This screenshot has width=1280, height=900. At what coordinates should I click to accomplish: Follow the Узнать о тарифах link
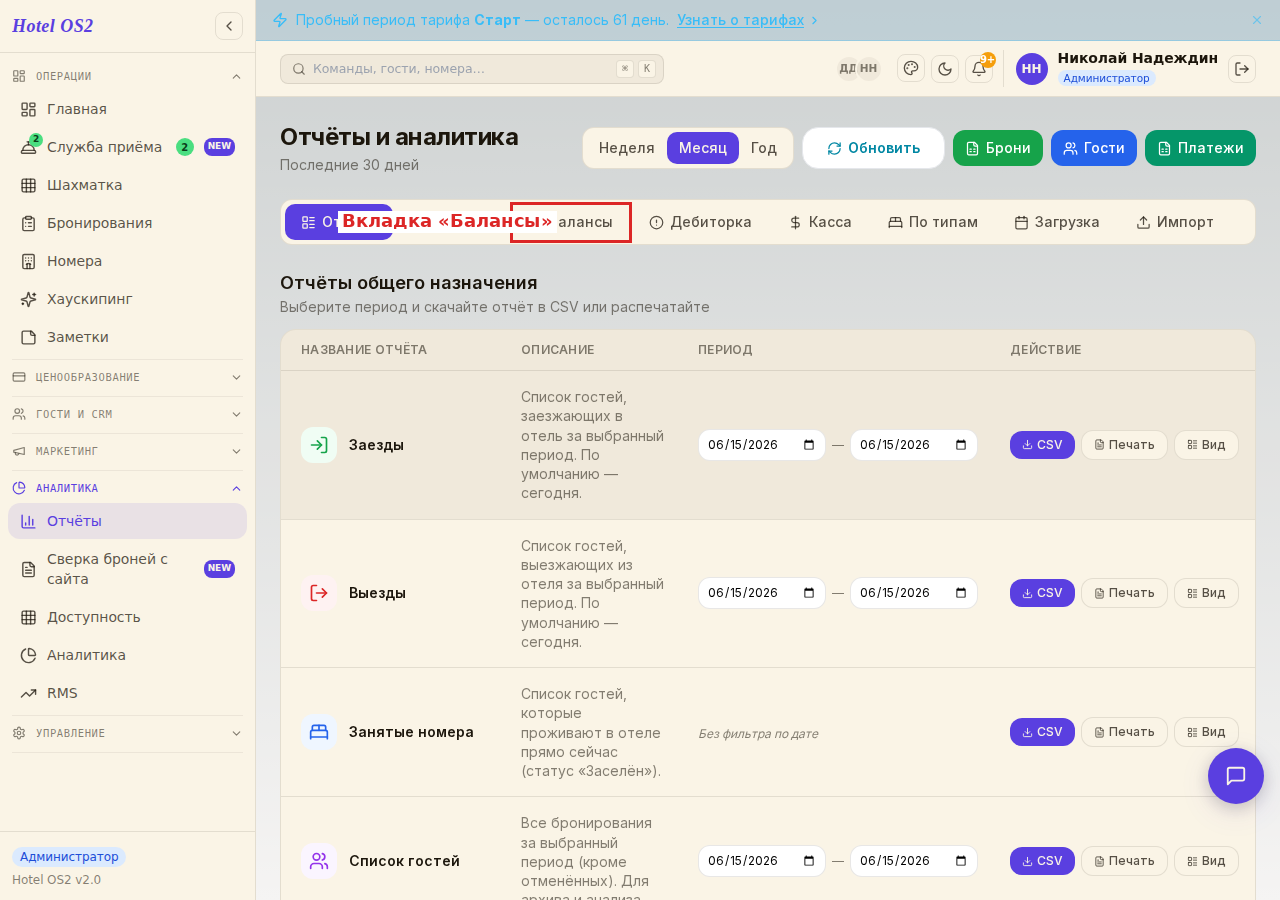741,20
